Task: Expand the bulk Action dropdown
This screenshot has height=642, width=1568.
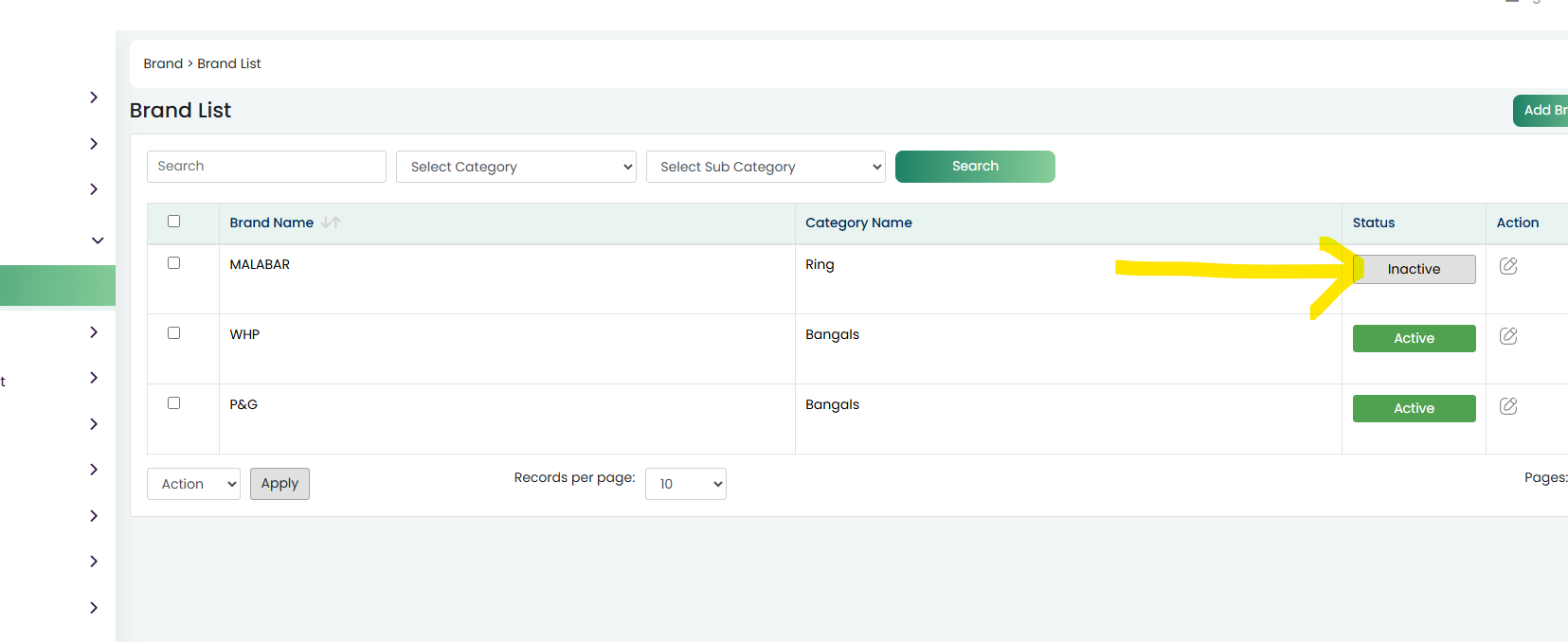Action: click(x=193, y=484)
